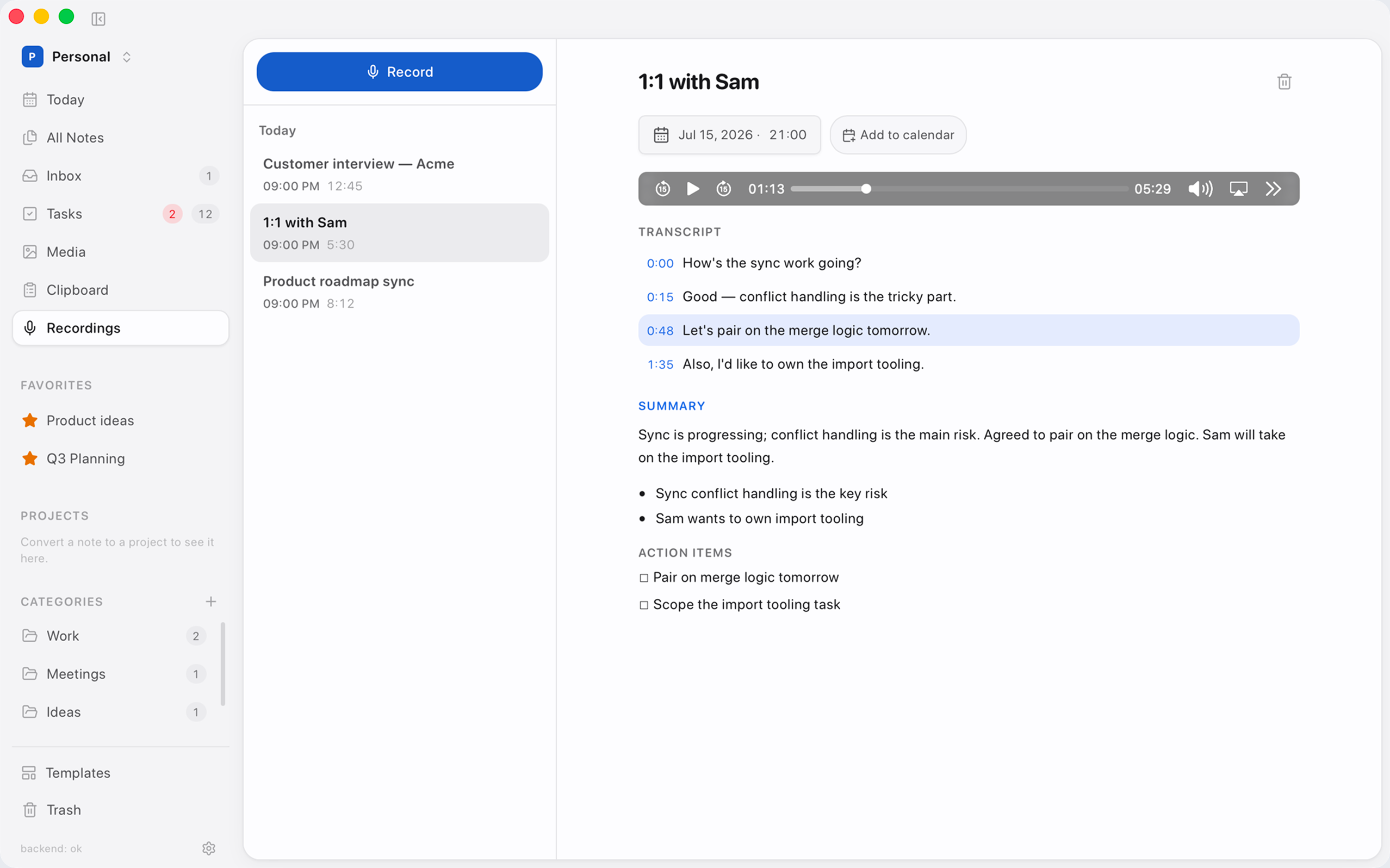The height and width of the screenshot is (868, 1390).
Task: Open AirPlay output options
Action: coord(1238,189)
